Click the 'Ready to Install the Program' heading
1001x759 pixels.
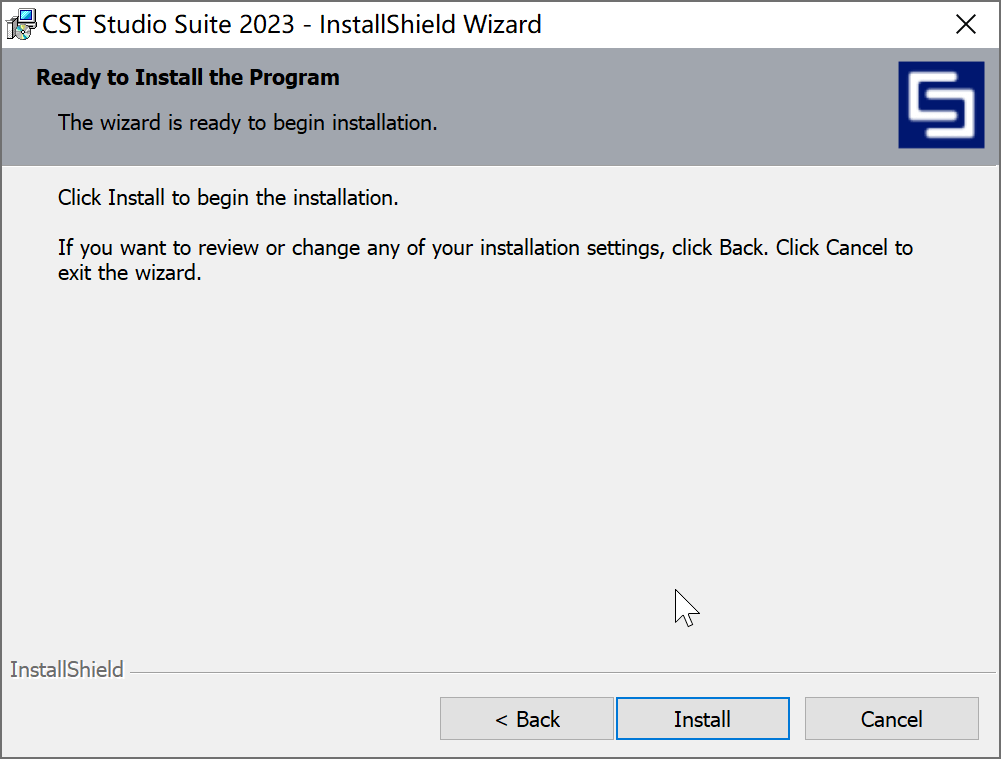[x=187, y=77]
